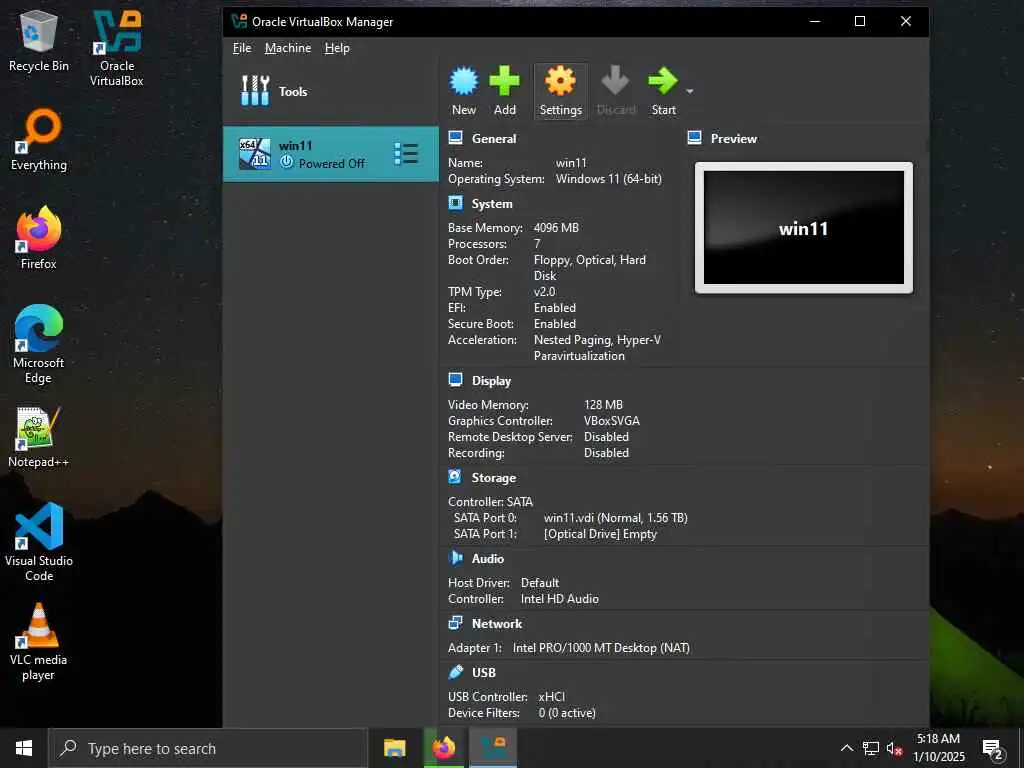This screenshot has height=768, width=1024.
Task: Click the taskbar clock showing 5:18 AM
Action: [x=938, y=748]
